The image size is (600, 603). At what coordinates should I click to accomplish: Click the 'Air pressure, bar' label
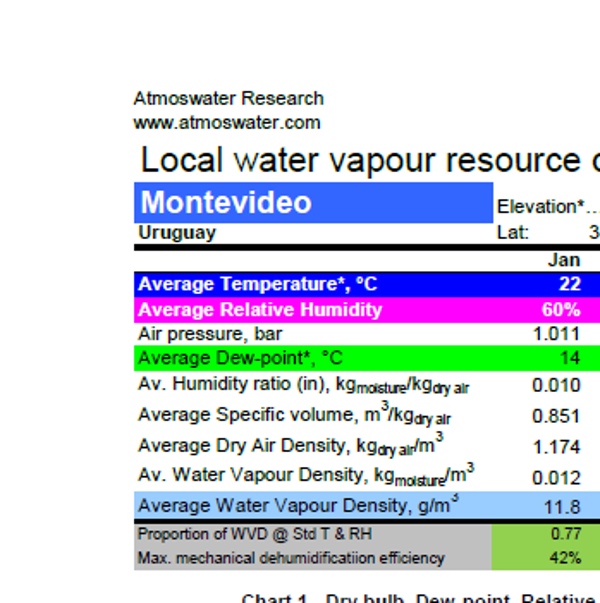click(210, 334)
